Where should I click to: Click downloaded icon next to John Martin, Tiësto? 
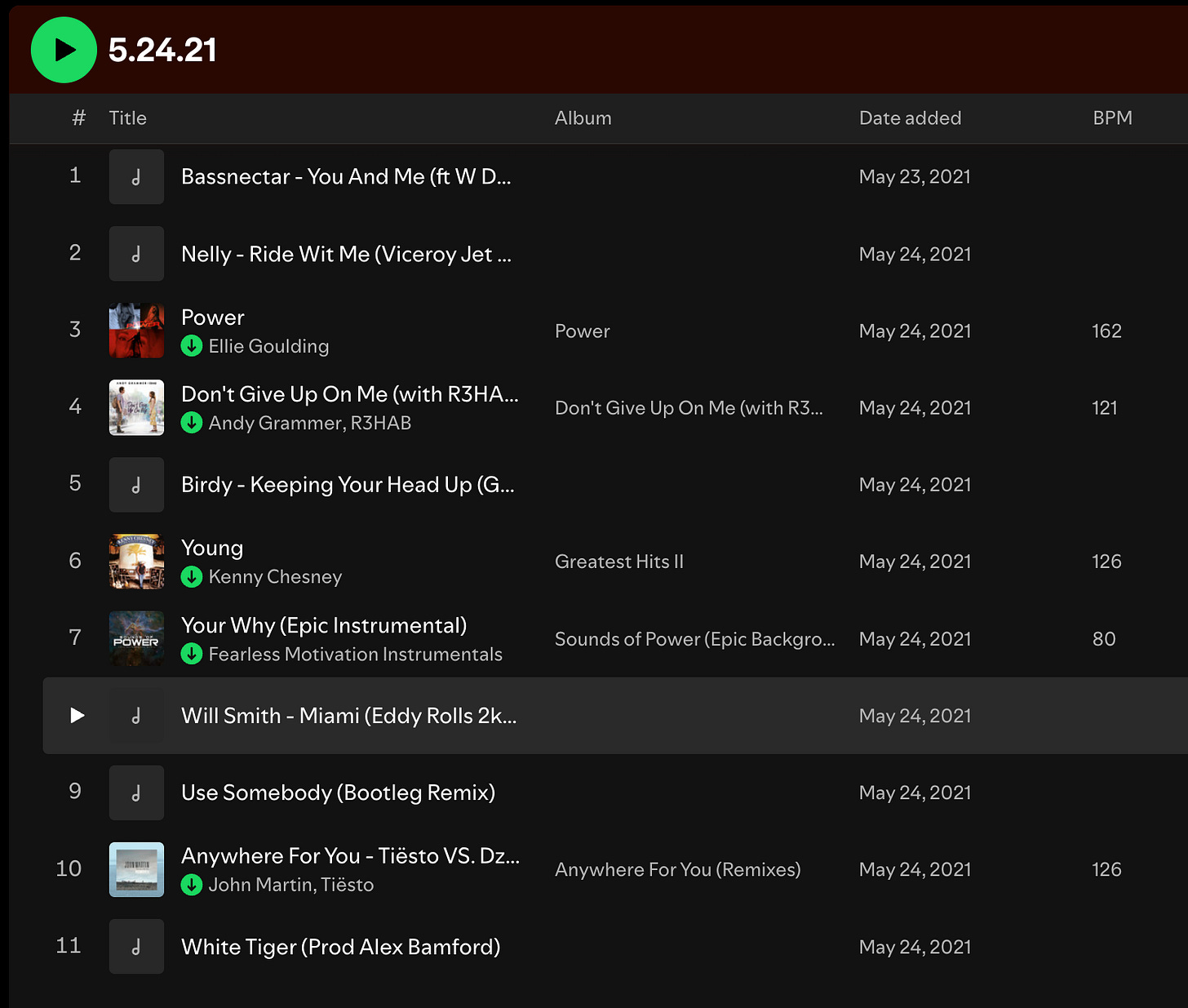coord(192,885)
